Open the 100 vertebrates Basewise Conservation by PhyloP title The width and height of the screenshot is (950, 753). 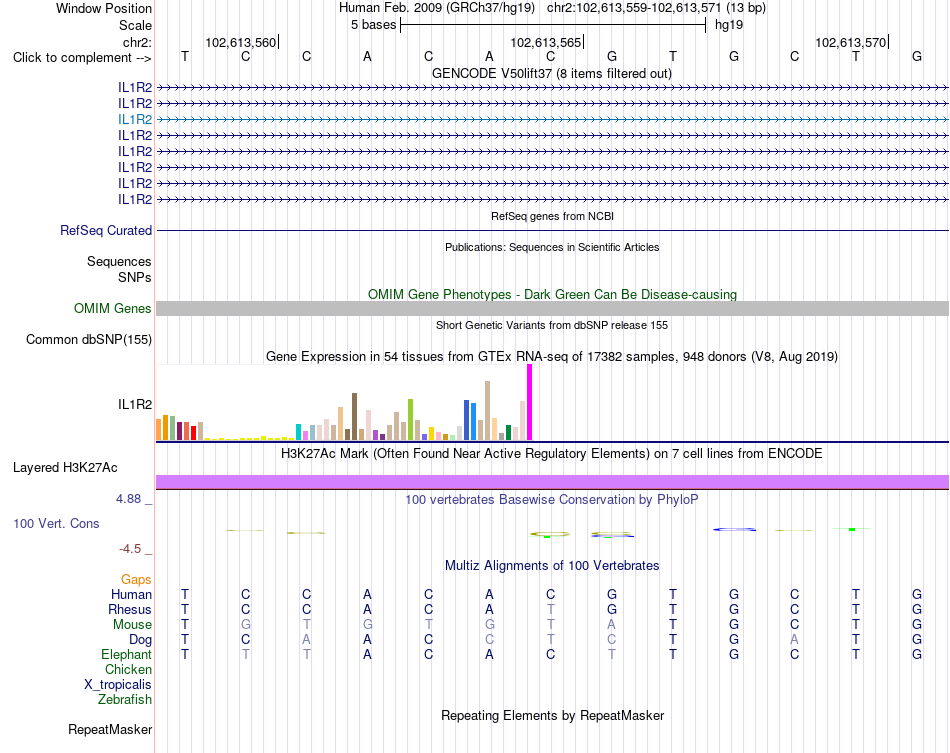[552, 500]
